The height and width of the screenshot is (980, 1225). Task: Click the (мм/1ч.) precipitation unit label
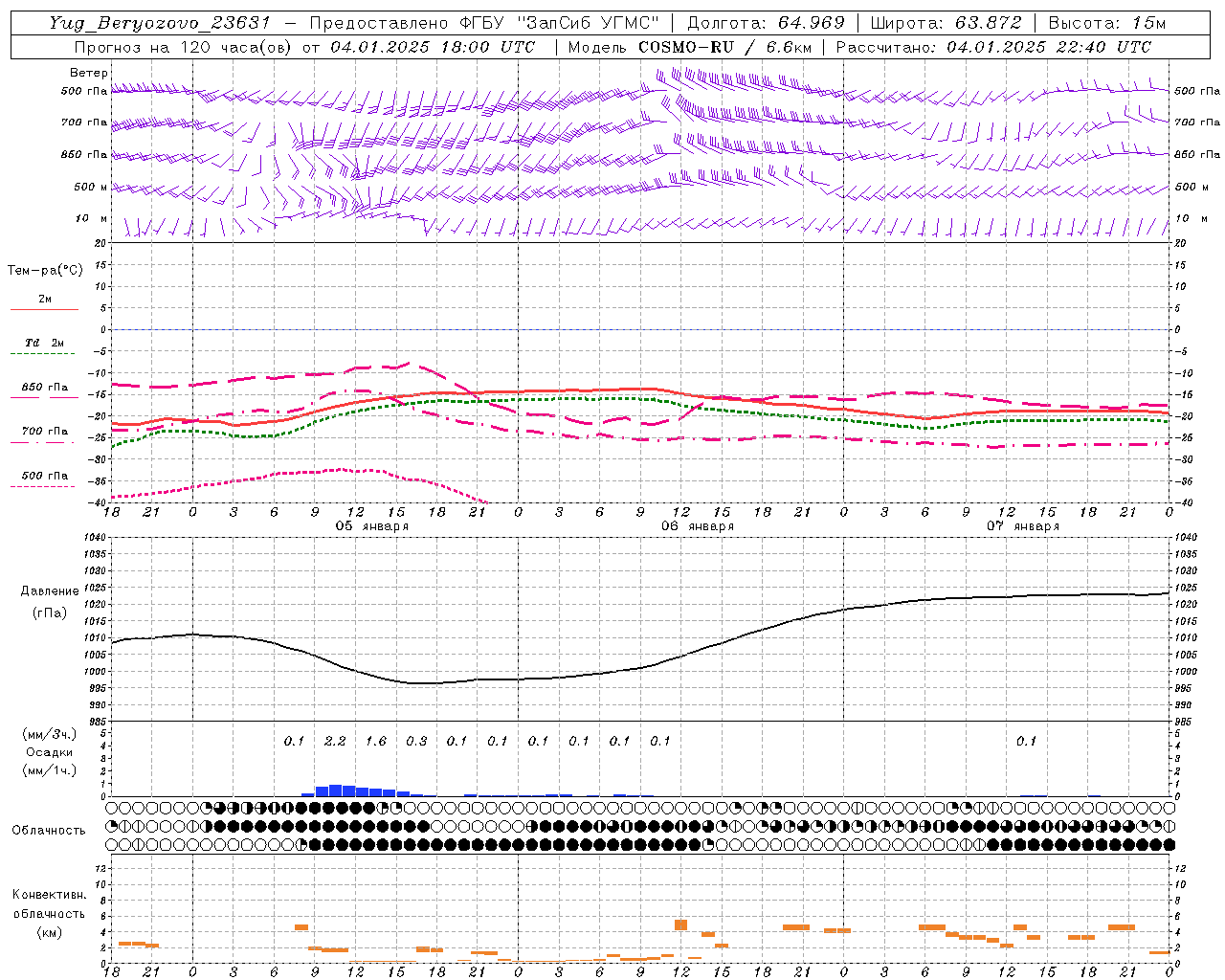click(x=50, y=771)
